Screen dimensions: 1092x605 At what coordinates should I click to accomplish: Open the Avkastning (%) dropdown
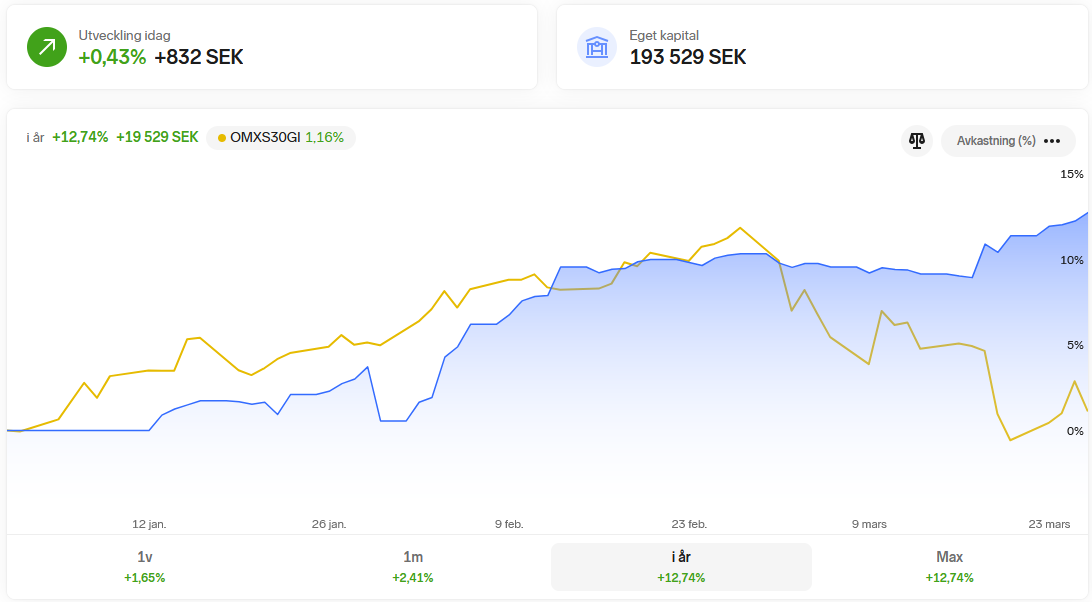point(996,141)
